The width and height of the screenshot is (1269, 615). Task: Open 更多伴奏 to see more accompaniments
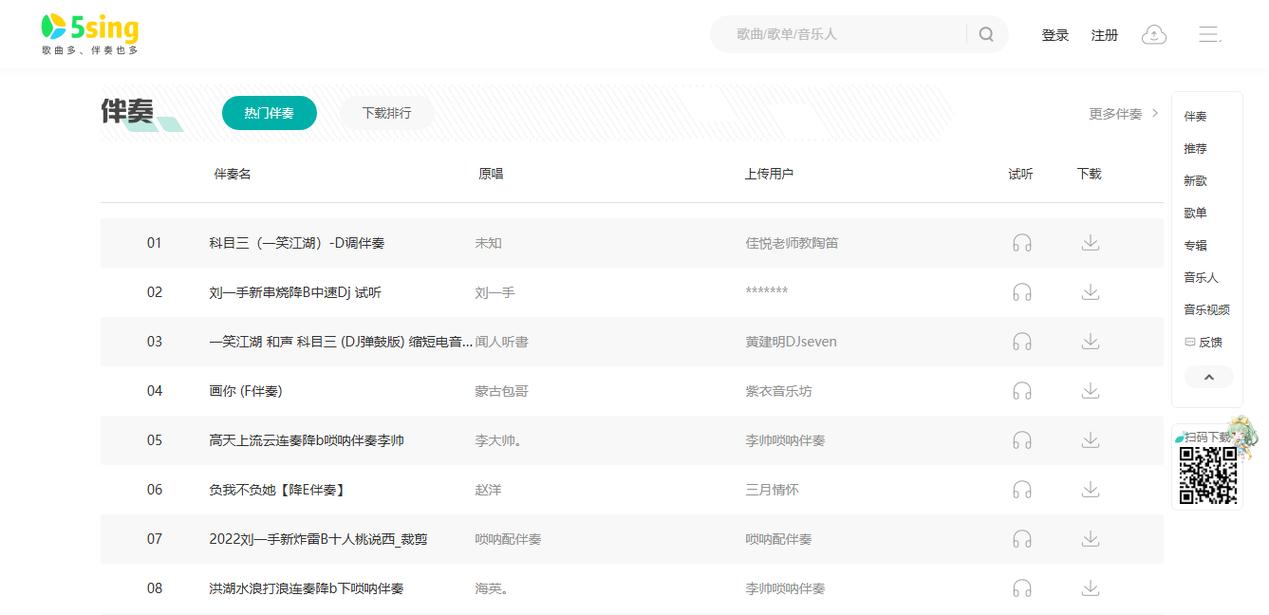tap(1123, 114)
